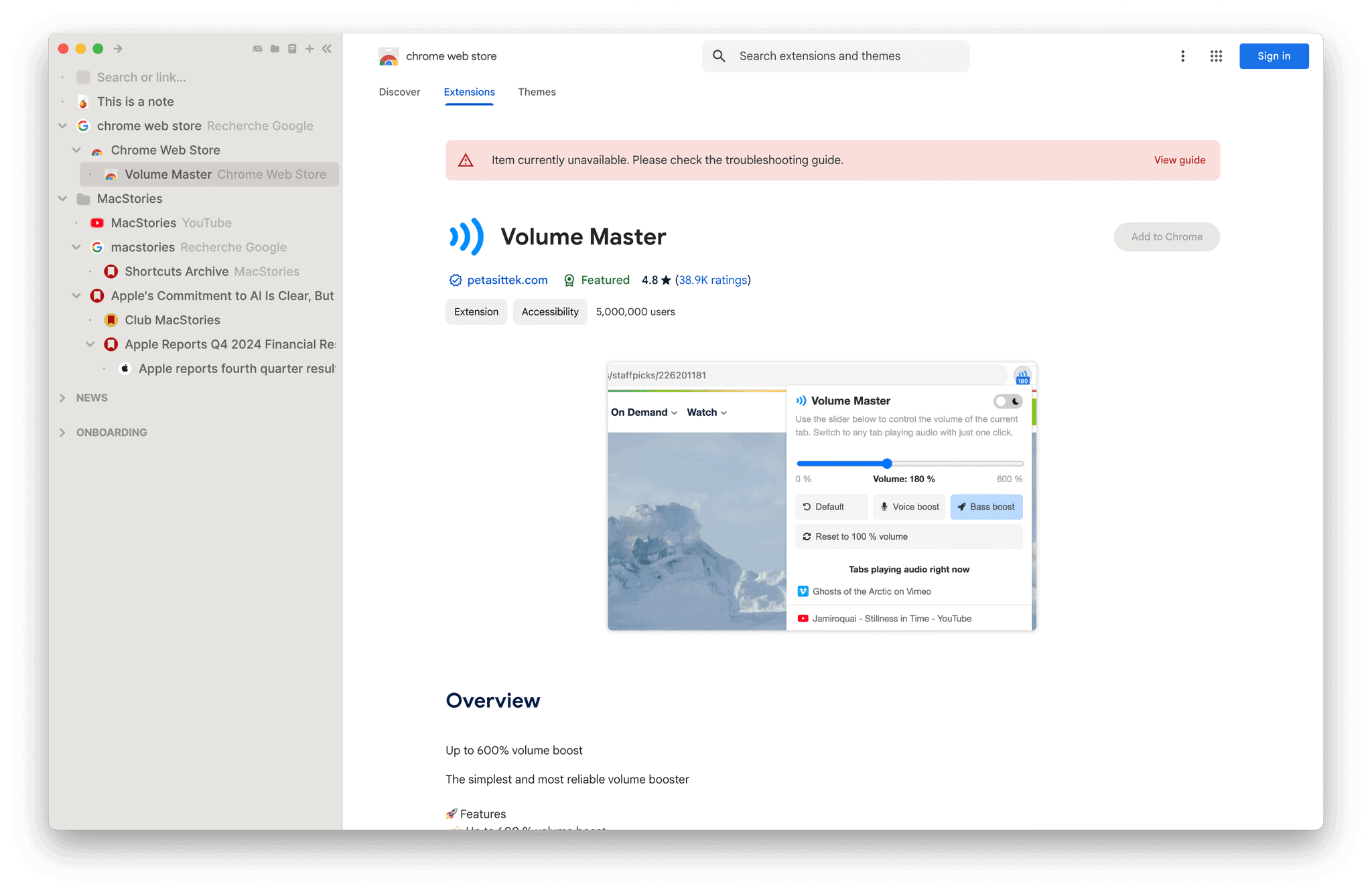Click 'Jamiroquai - Stillness in Time' entry
The image size is (1372, 894).
click(909, 619)
